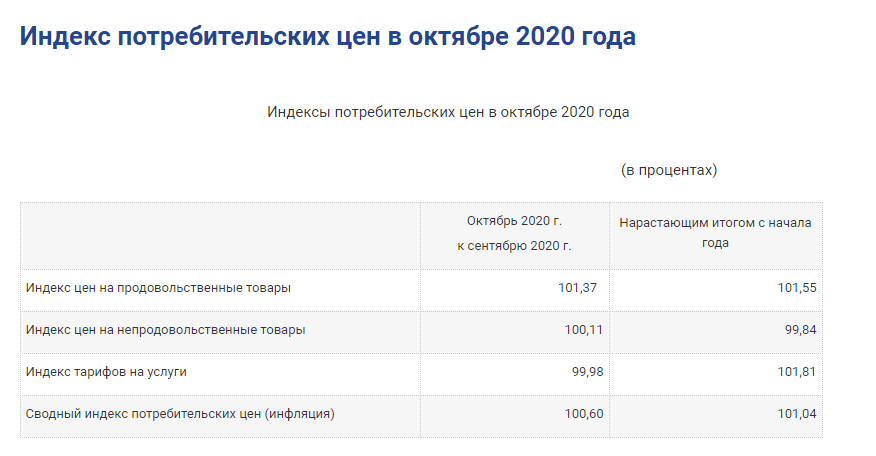Click the value 101,81 in the table
The width and height of the screenshot is (876, 456).
click(797, 372)
